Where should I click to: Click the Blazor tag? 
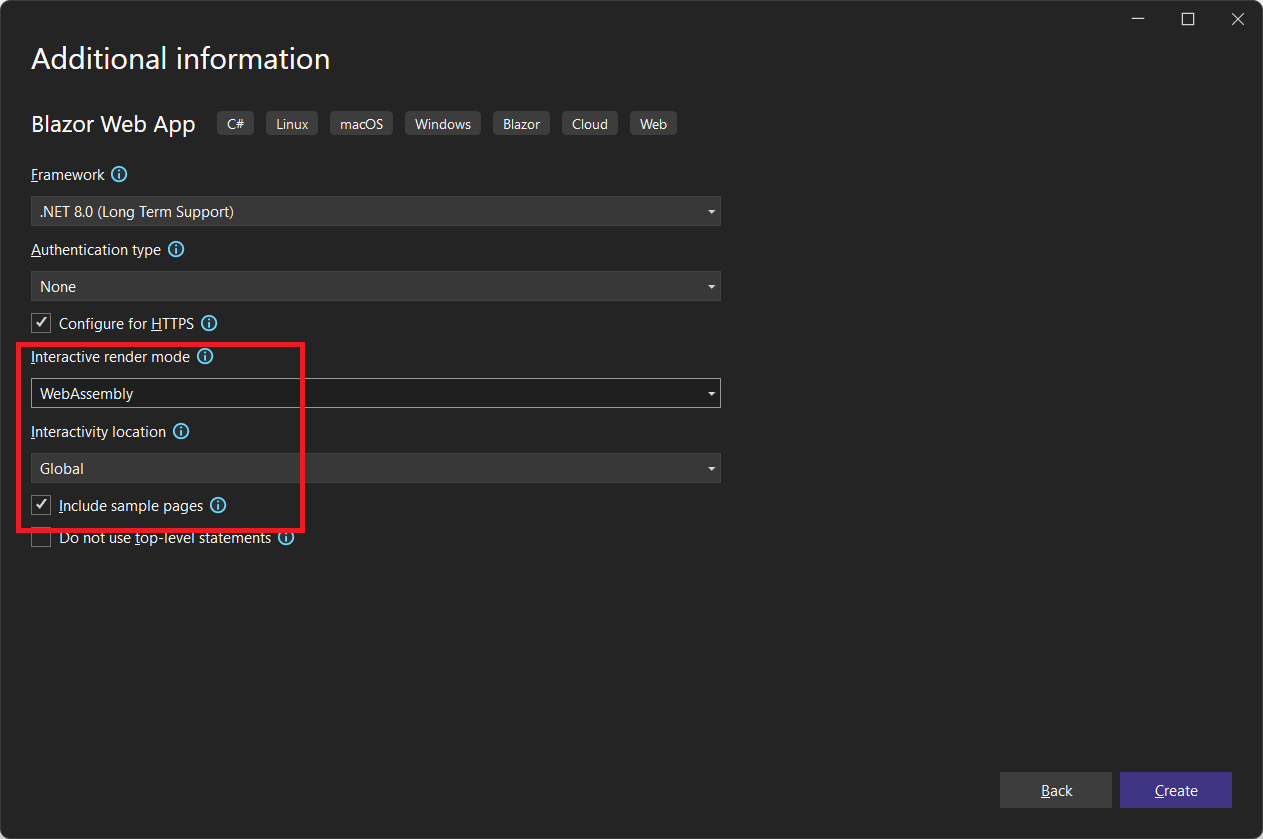click(x=521, y=124)
